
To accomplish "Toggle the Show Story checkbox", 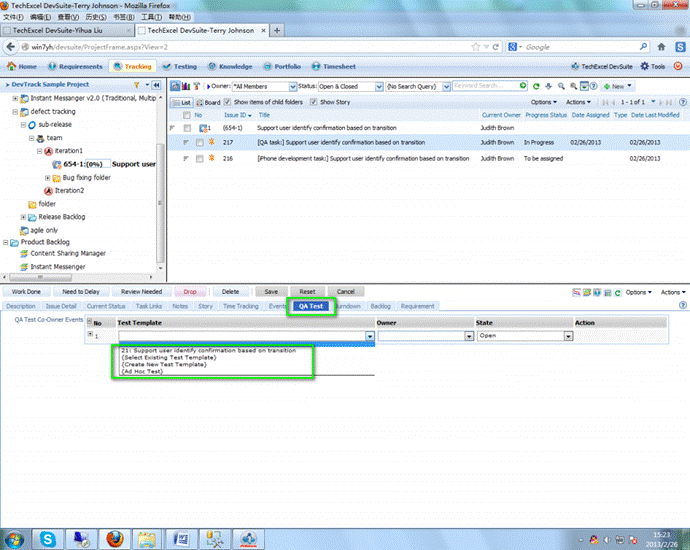I will coord(313,102).
